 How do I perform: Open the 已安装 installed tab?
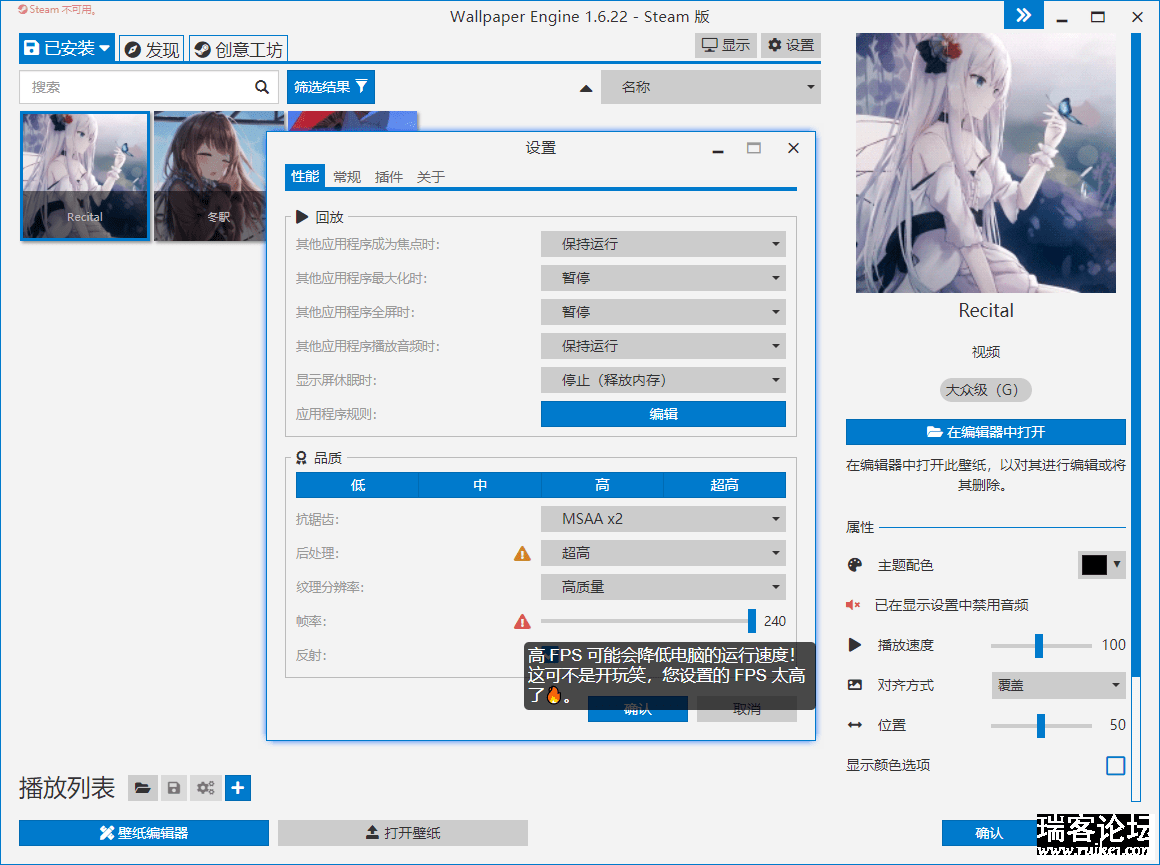tap(67, 49)
